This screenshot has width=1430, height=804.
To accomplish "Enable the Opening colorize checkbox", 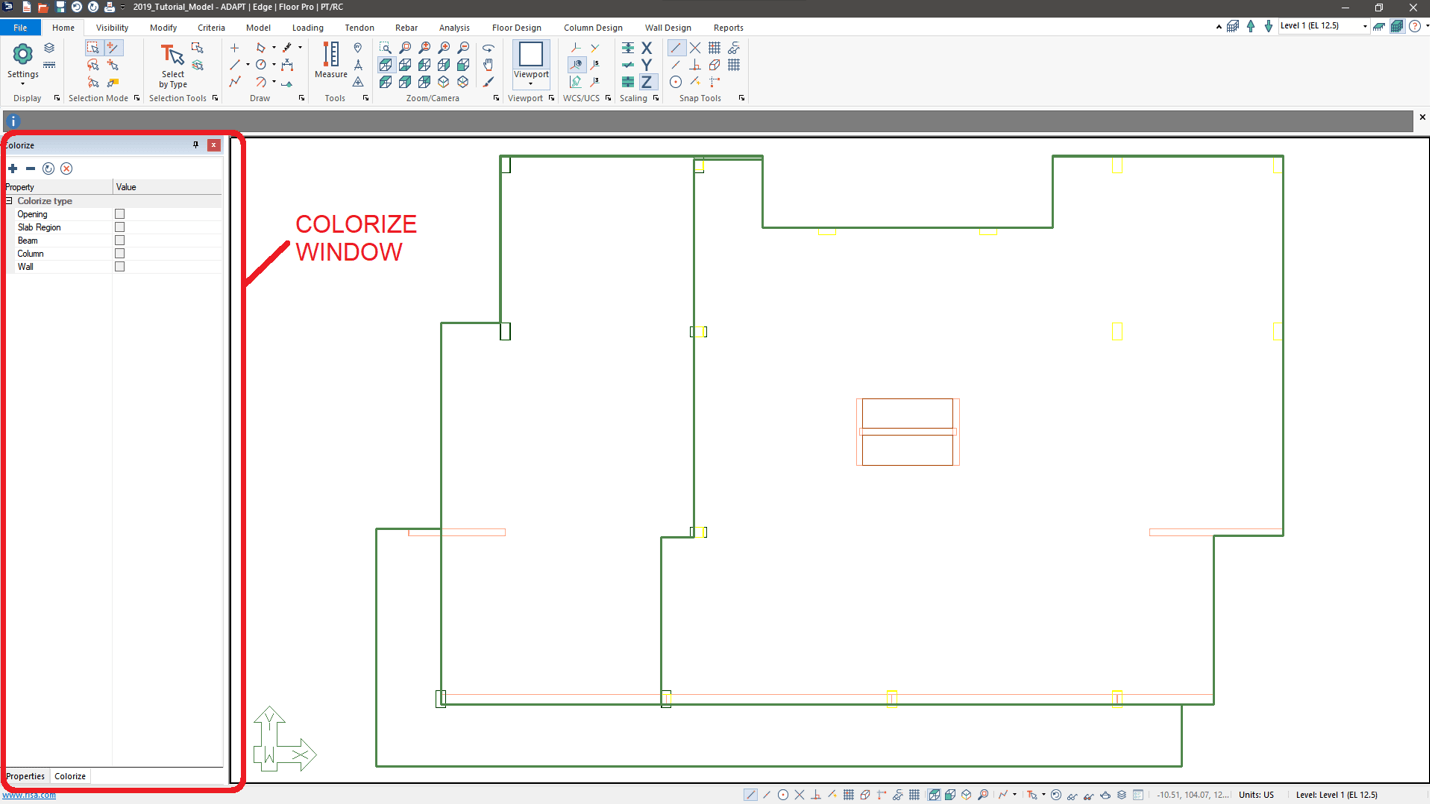I will [x=119, y=214].
